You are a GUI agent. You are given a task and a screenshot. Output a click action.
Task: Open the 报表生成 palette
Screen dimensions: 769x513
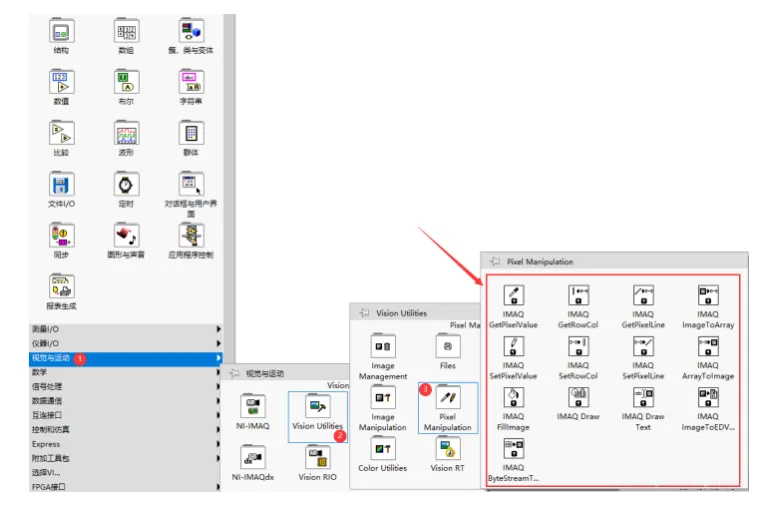coord(62,287)
